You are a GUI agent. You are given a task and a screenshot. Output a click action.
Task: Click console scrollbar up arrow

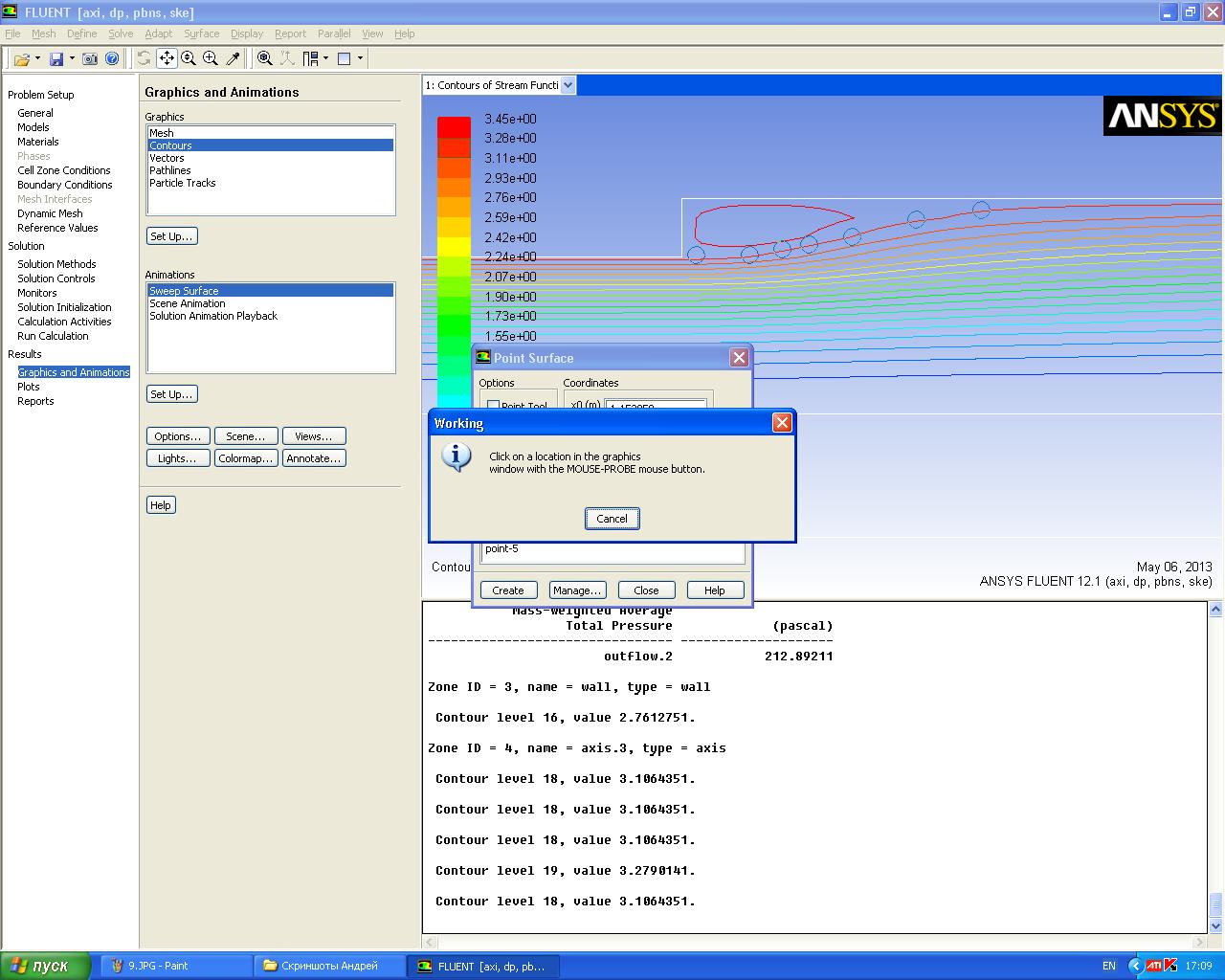pyautogui.click(x=1216, y=609)
